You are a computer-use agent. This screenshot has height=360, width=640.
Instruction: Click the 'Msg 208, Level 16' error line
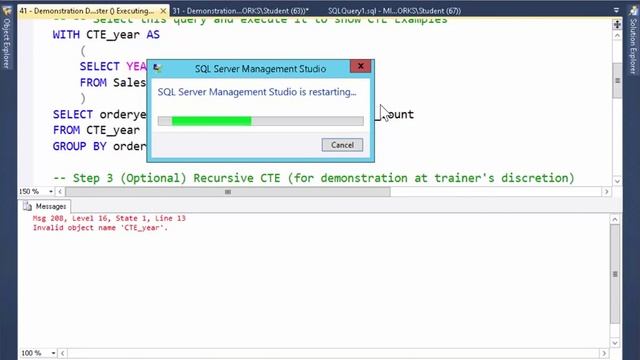(x=109, y=218)
